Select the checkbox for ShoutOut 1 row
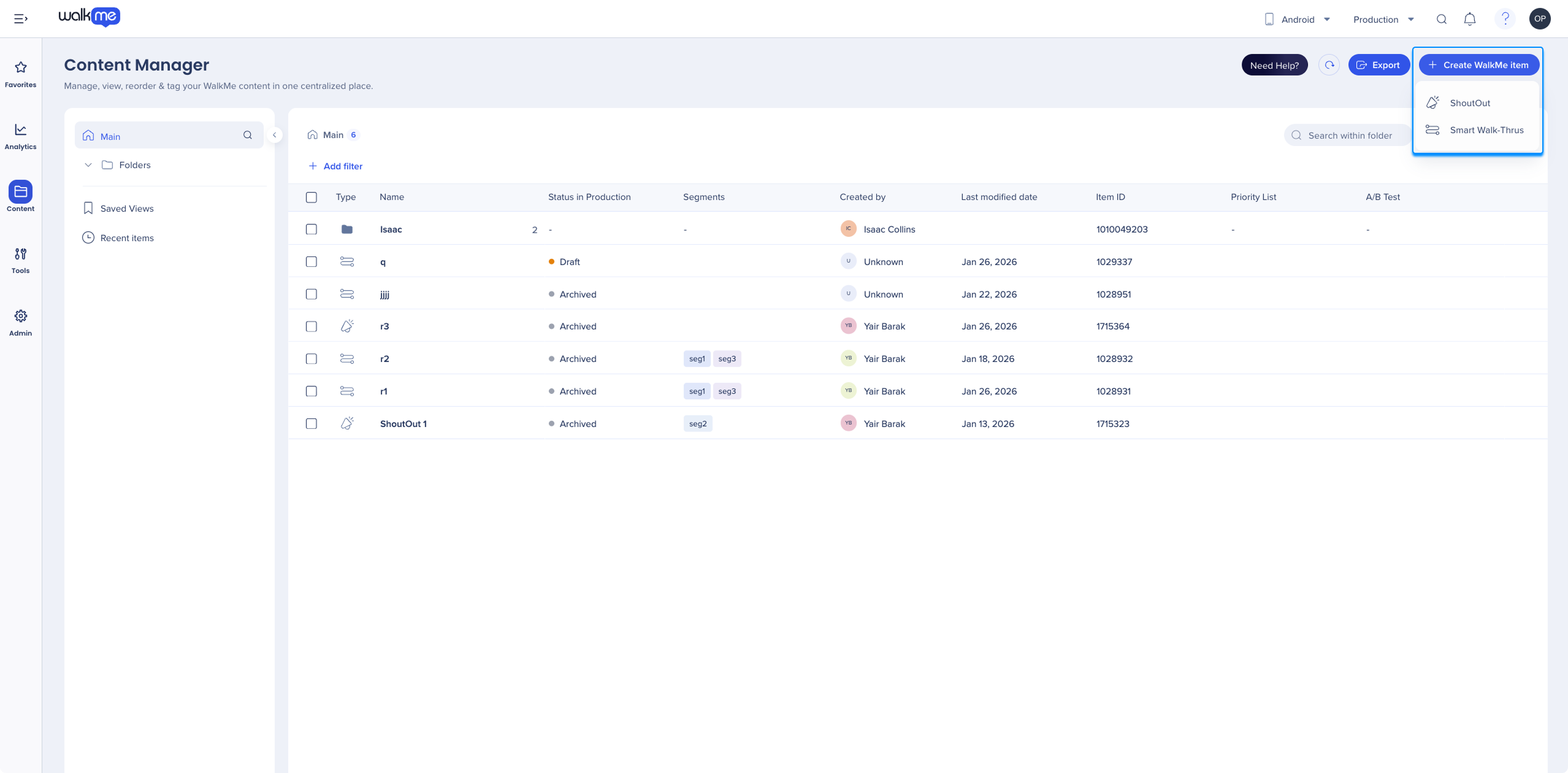Viewport: 1568px width, 773px height. click(312, 423)
